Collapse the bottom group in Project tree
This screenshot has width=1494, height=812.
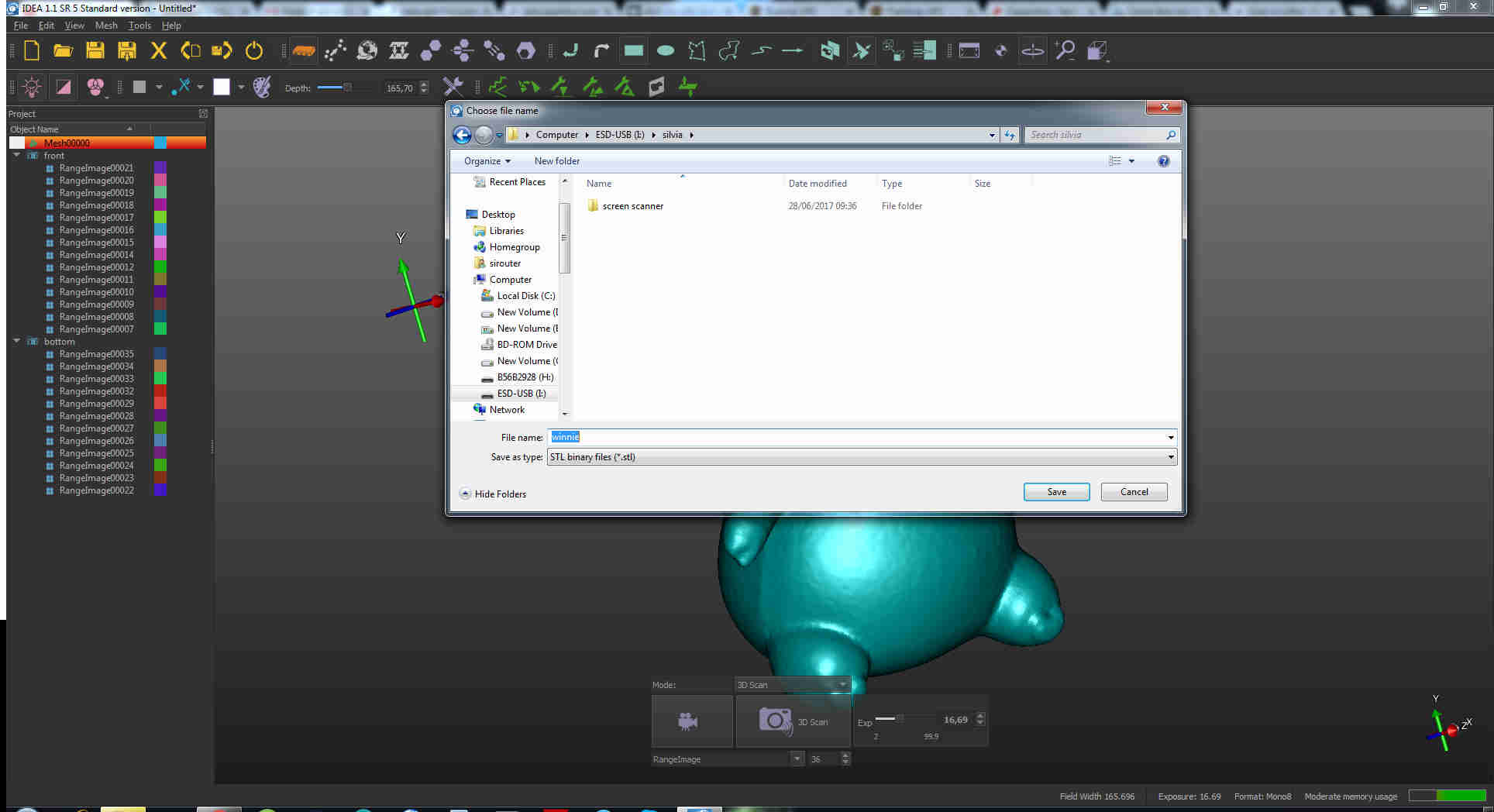pos(16,342)
